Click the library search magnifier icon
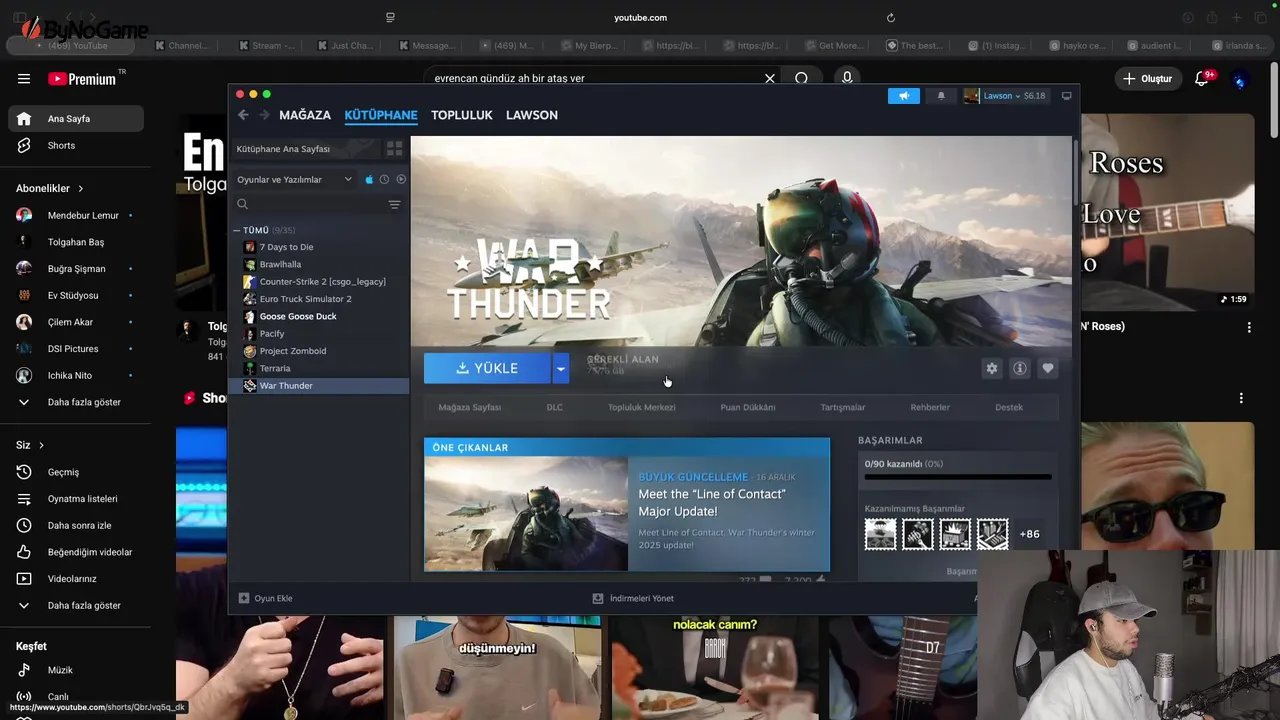 pyautogui.click(x=242, y=204)
